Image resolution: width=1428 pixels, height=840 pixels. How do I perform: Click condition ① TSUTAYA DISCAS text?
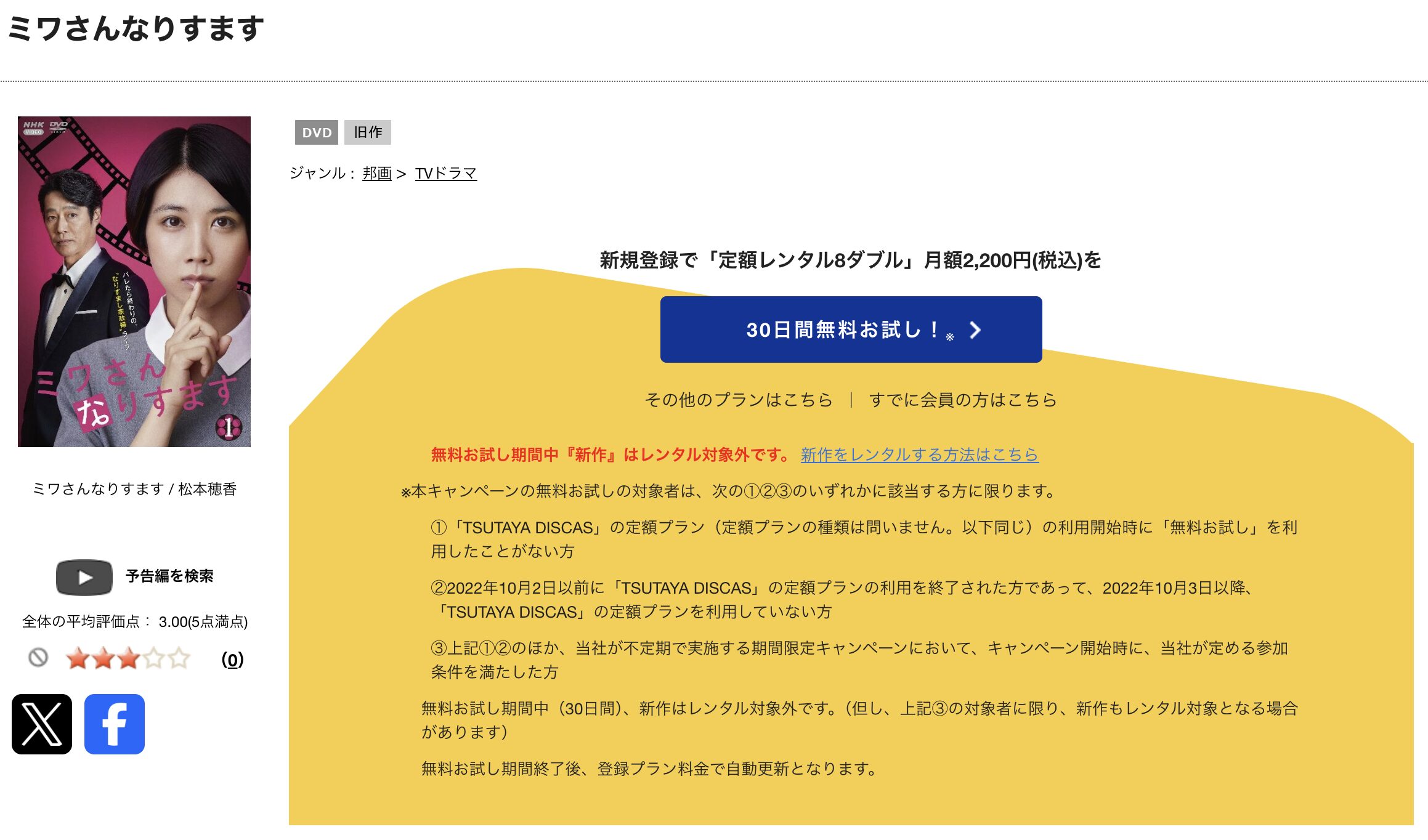(864, 539)
